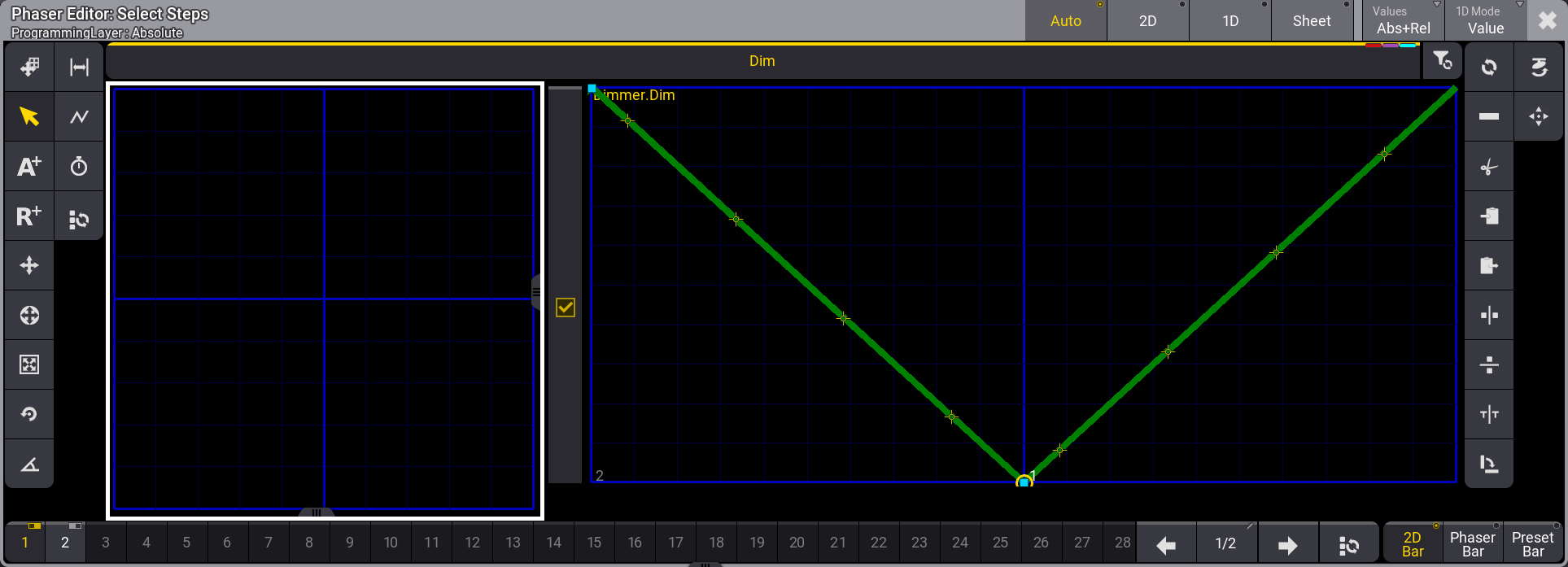Open the 1D Mode Value dropdown
The image size is (1568, 567).
pyautogui.click(x=1485, y=21)
